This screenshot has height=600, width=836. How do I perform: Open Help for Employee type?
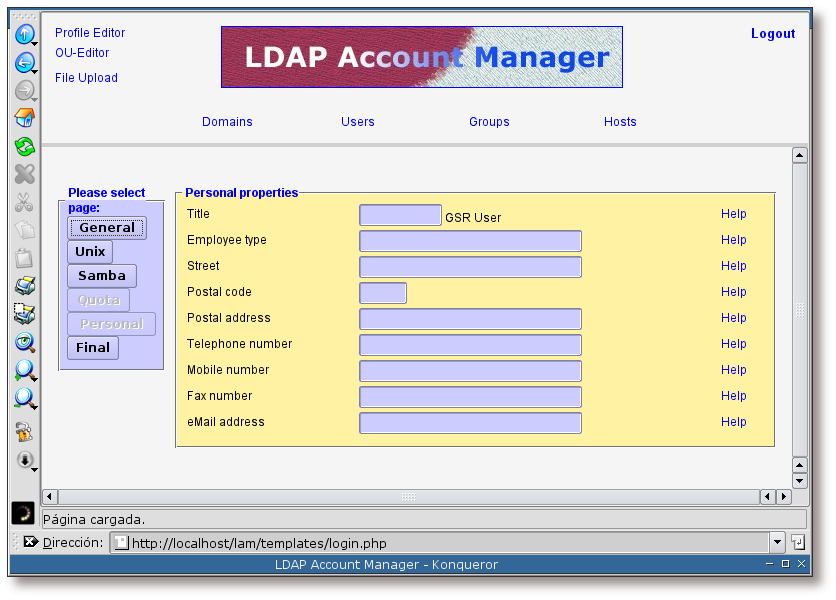coord(733,240)
